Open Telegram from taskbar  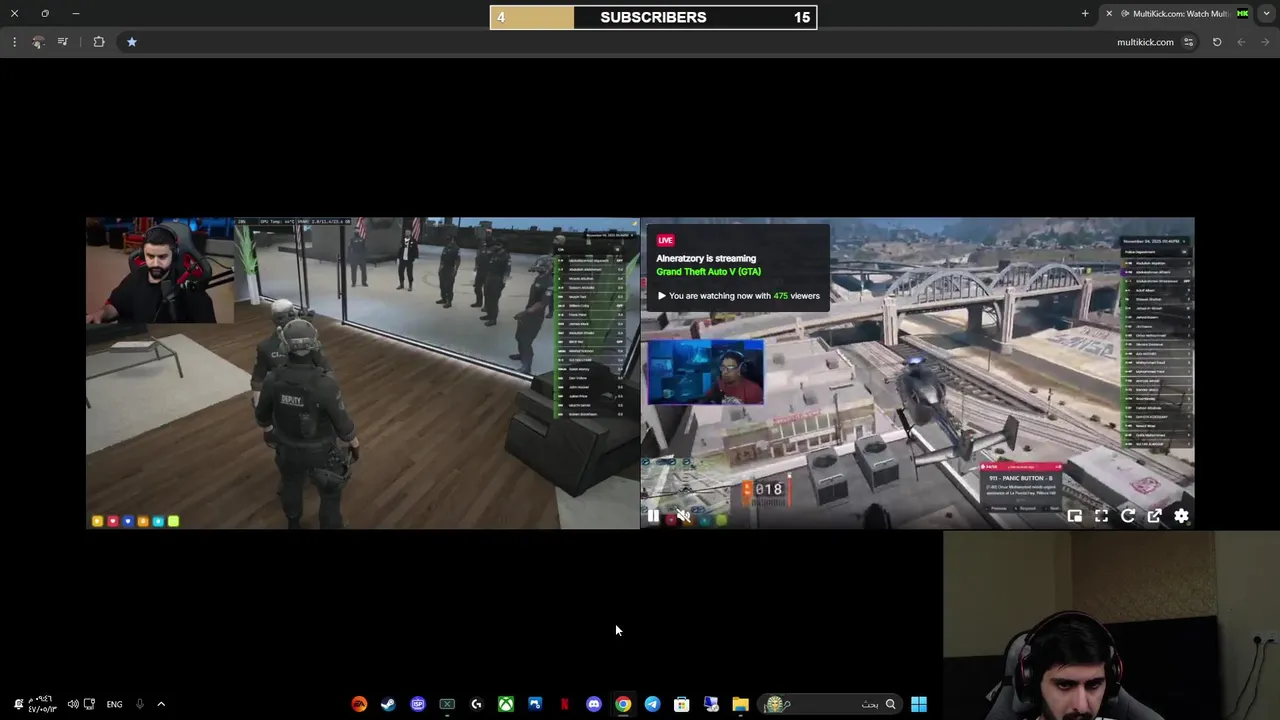pos(652,704)
